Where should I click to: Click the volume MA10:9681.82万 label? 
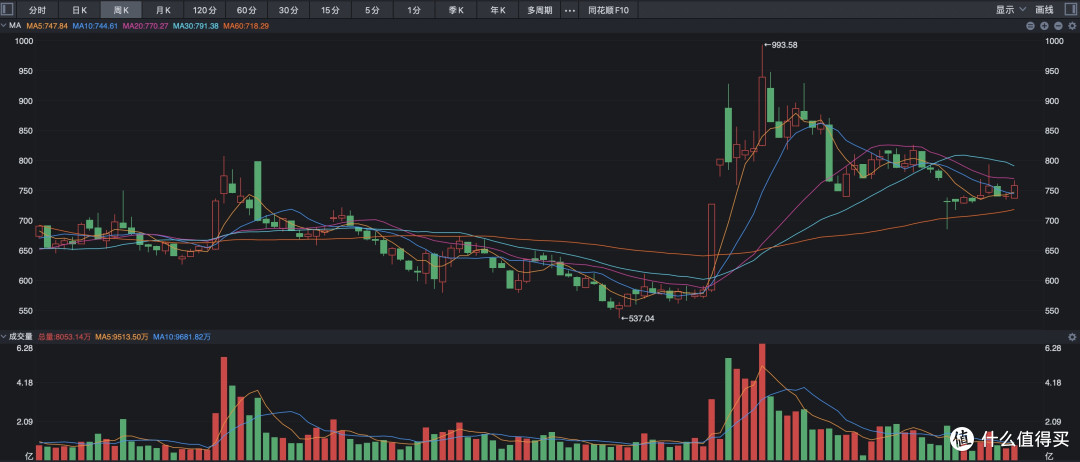point(182,337)
